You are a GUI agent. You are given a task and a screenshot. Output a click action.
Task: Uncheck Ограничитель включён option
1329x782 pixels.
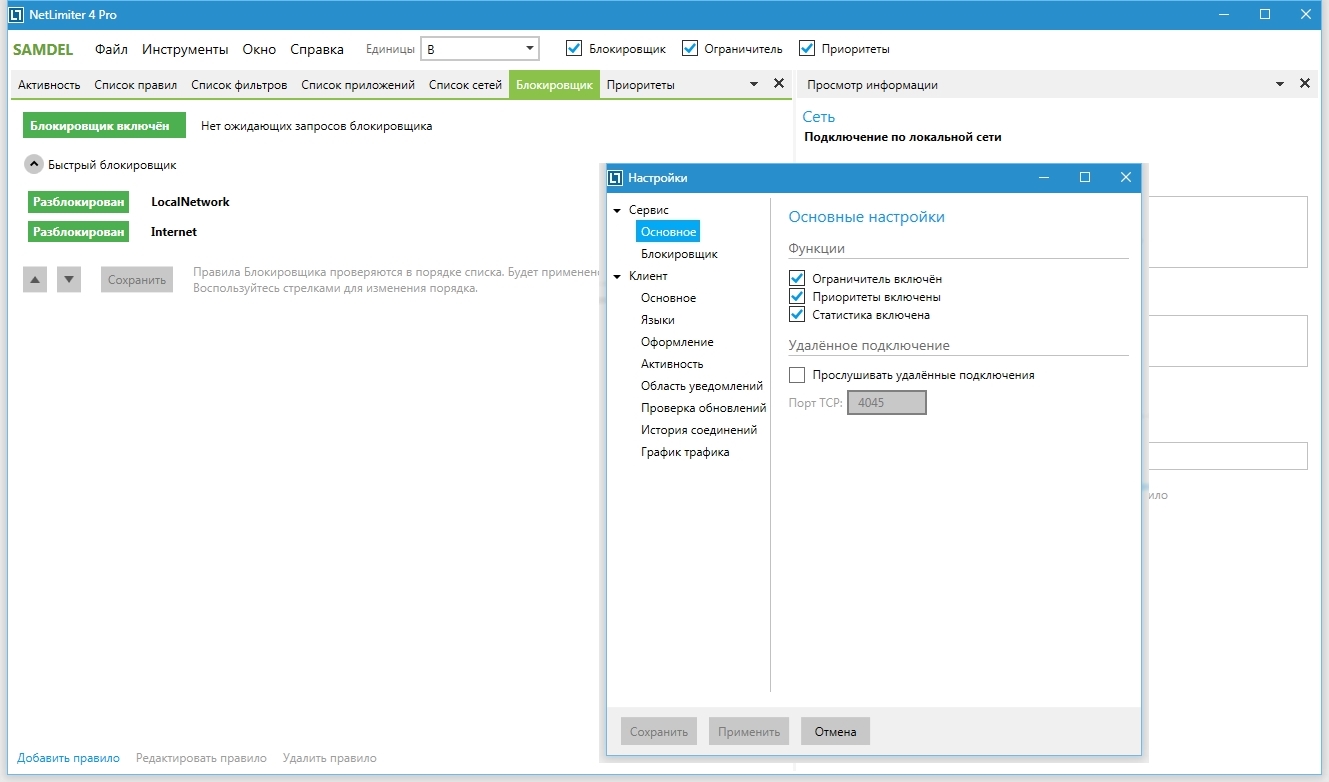(x=797, y=279)
